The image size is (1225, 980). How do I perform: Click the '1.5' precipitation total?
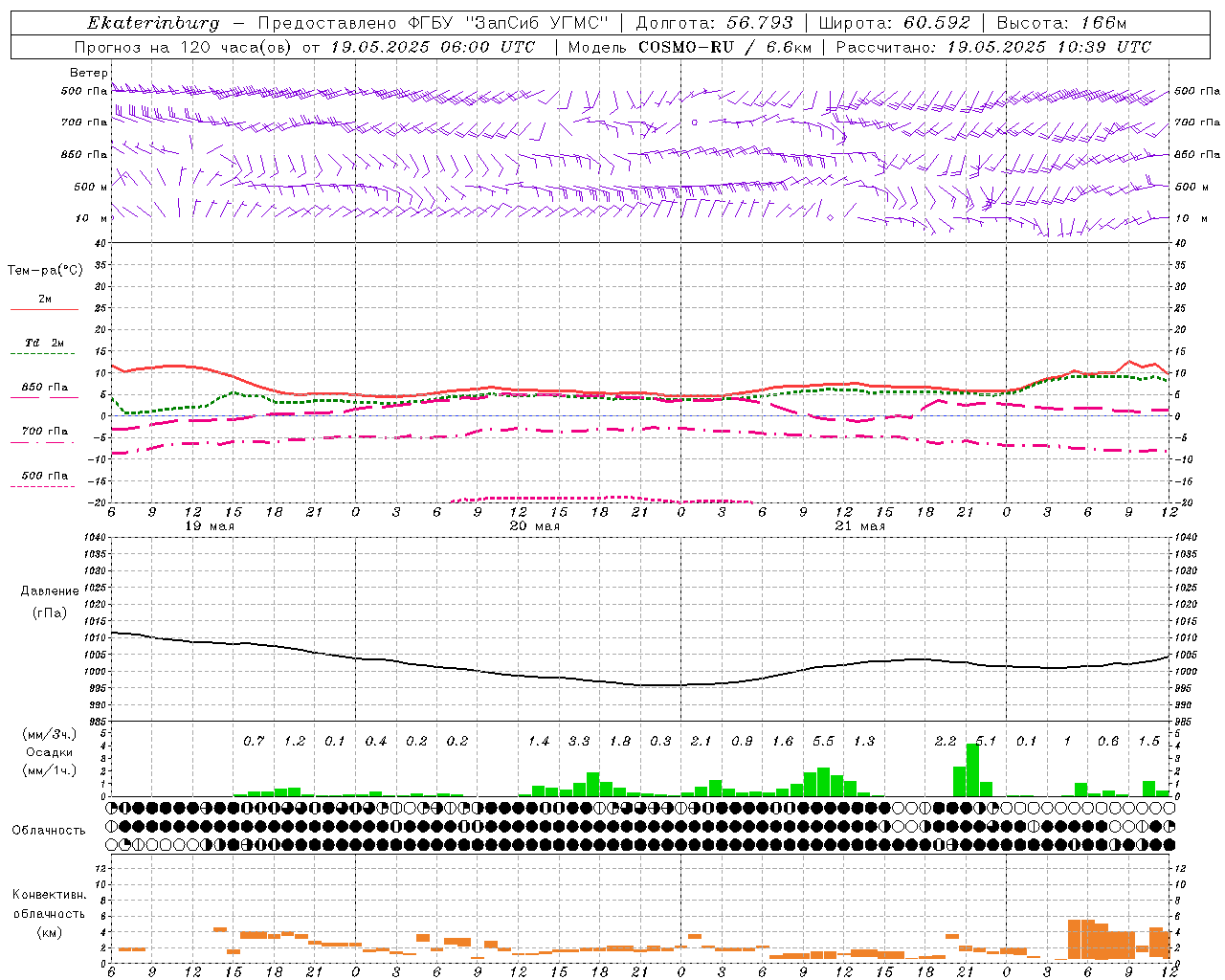tap(1148, 742)
